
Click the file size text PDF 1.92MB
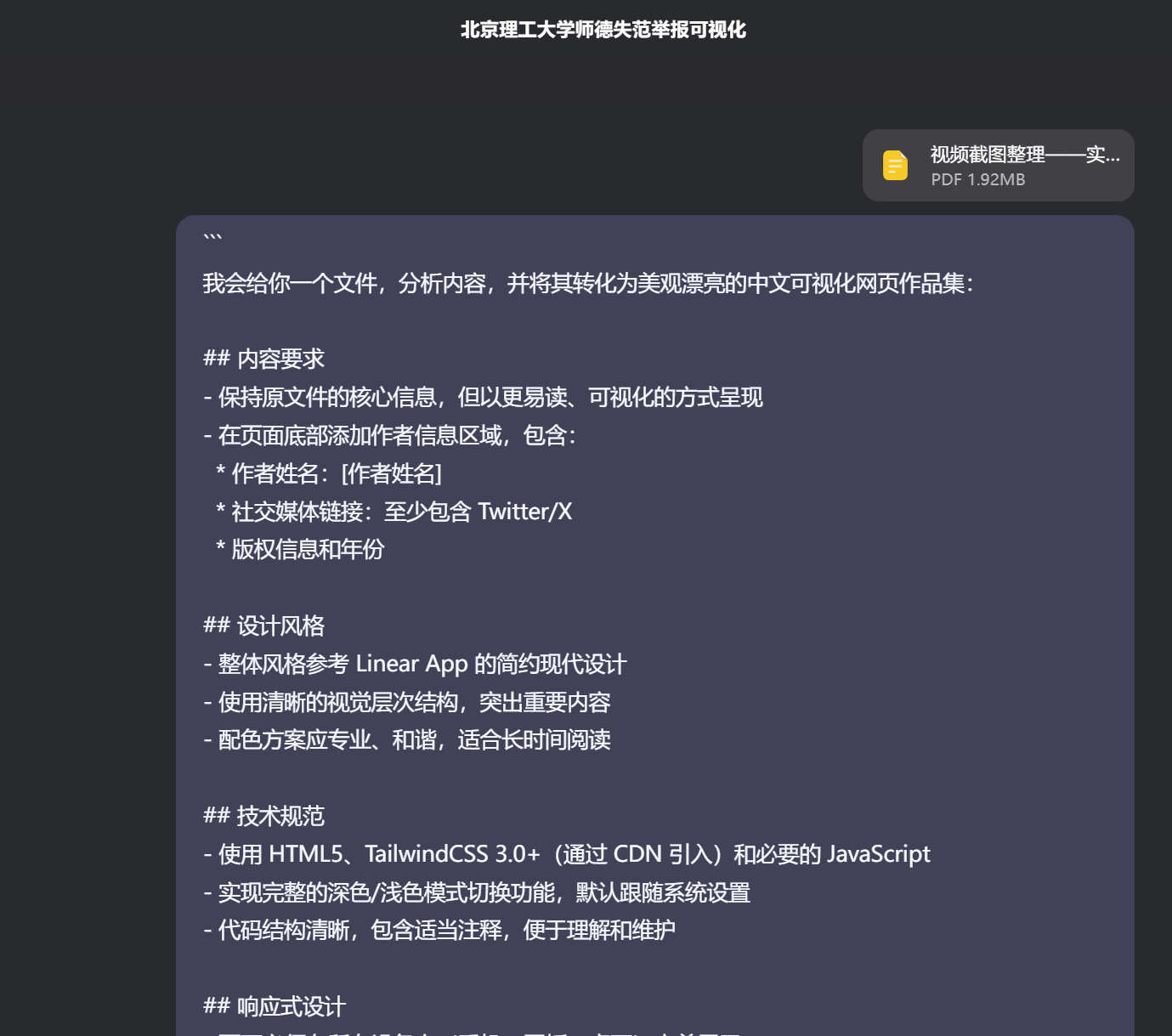pos(977,179)
